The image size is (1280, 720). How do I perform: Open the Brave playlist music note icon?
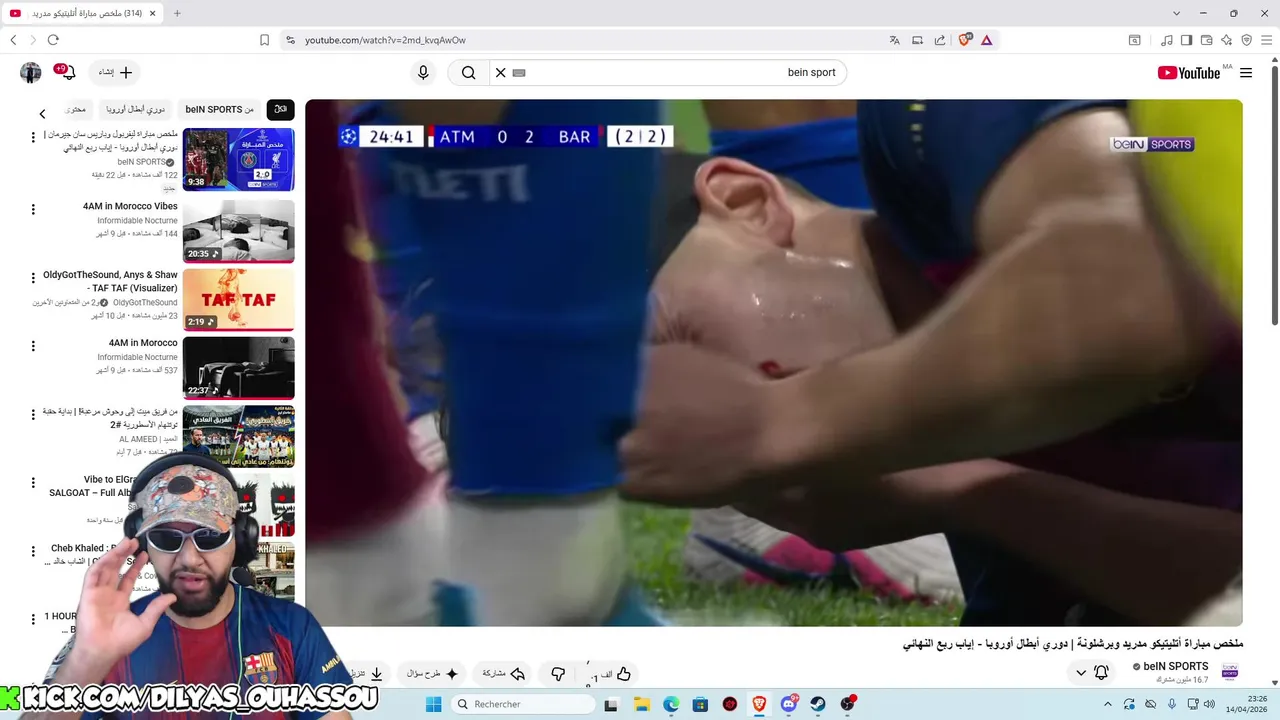point(1166,40)
